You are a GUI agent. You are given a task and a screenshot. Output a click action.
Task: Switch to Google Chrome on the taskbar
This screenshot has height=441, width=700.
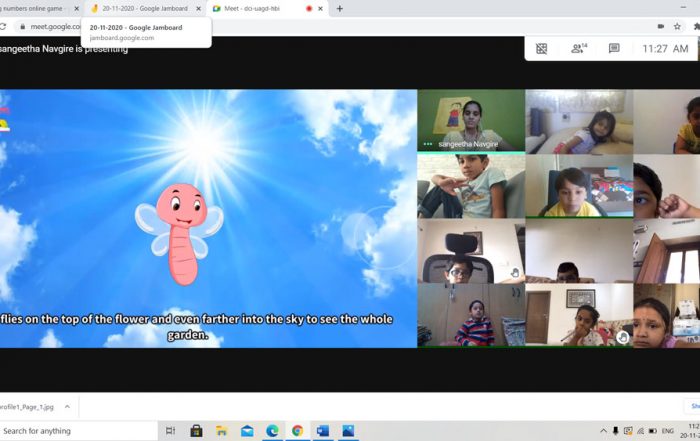pyautogui.click(x=297, y=431)
